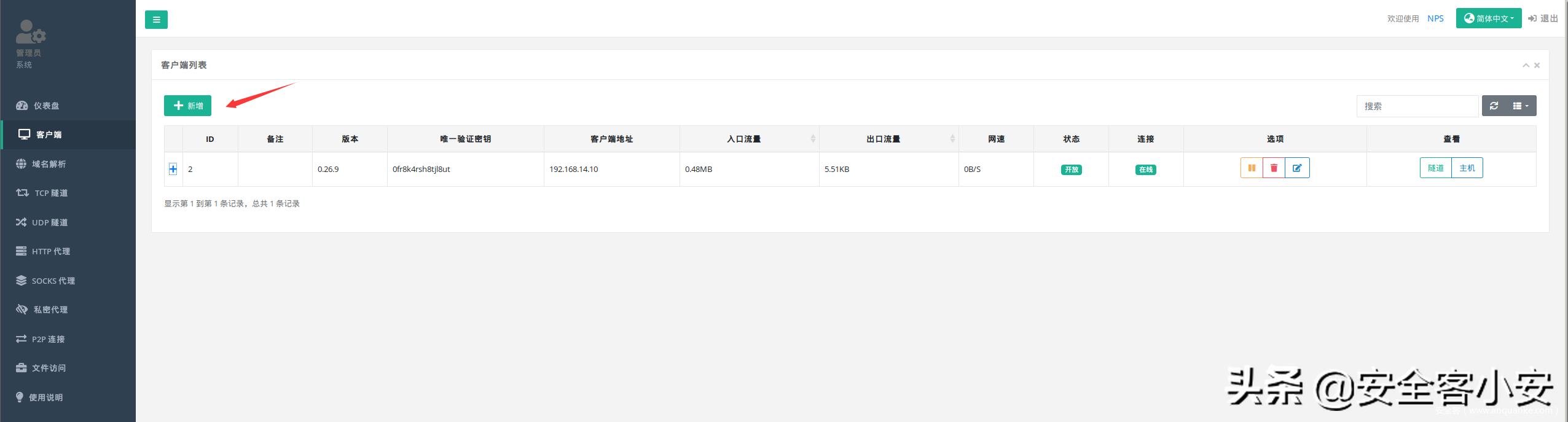1568x422 pixels.
Task: Open UDP 隧道 page
Action: pos(68,222)
